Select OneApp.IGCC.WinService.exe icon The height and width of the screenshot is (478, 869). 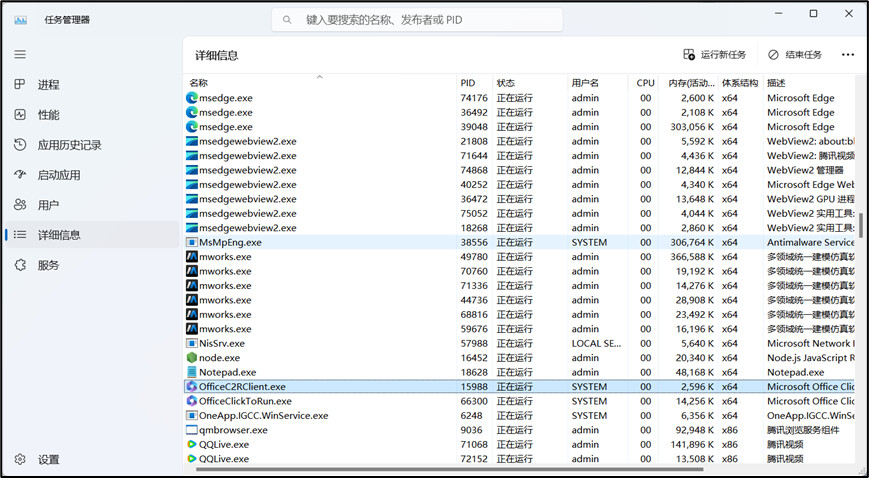coord(192,415)
